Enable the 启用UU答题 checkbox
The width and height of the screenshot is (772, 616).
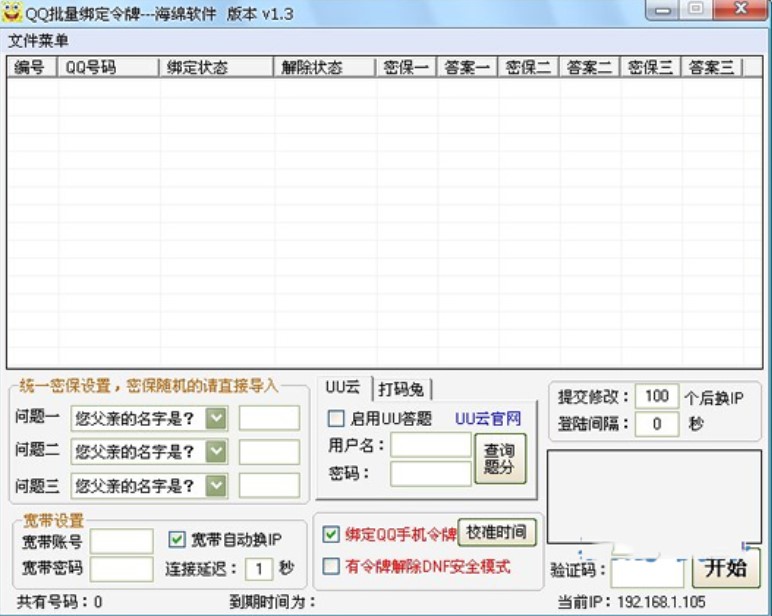[x=336, y=419]
